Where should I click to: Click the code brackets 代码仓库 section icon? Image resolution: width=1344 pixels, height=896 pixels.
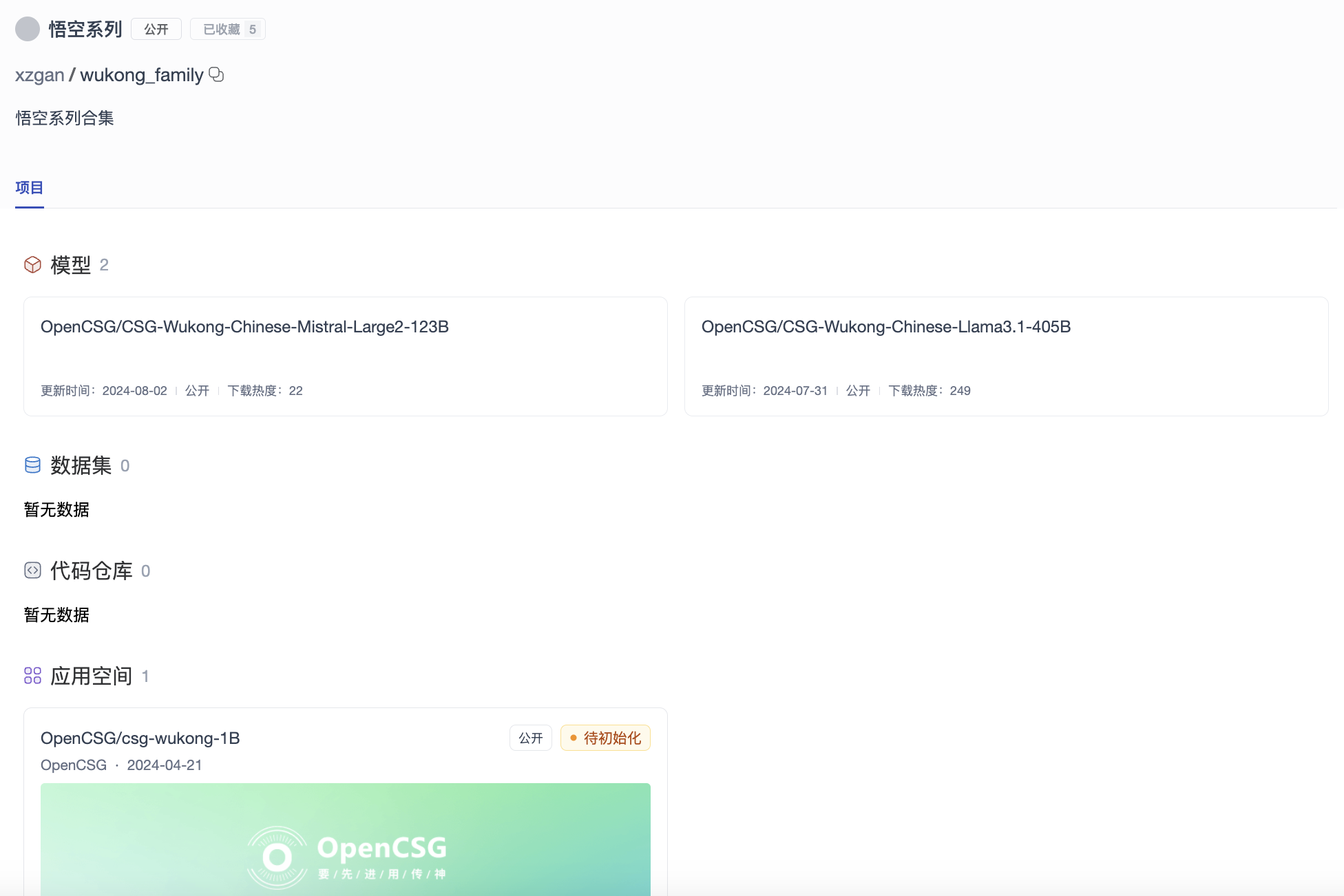(32, 570)
